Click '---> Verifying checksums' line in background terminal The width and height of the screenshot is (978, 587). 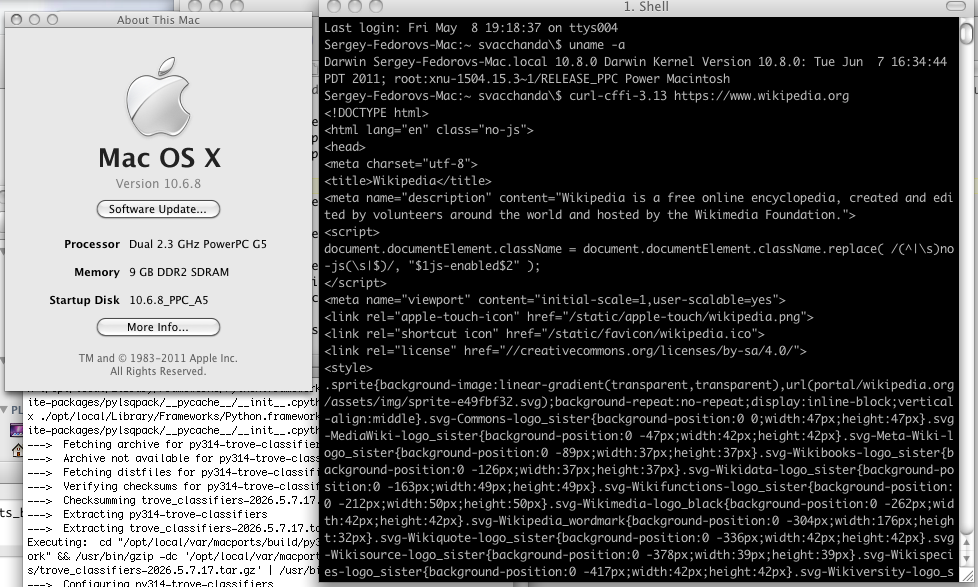point(173,486)
